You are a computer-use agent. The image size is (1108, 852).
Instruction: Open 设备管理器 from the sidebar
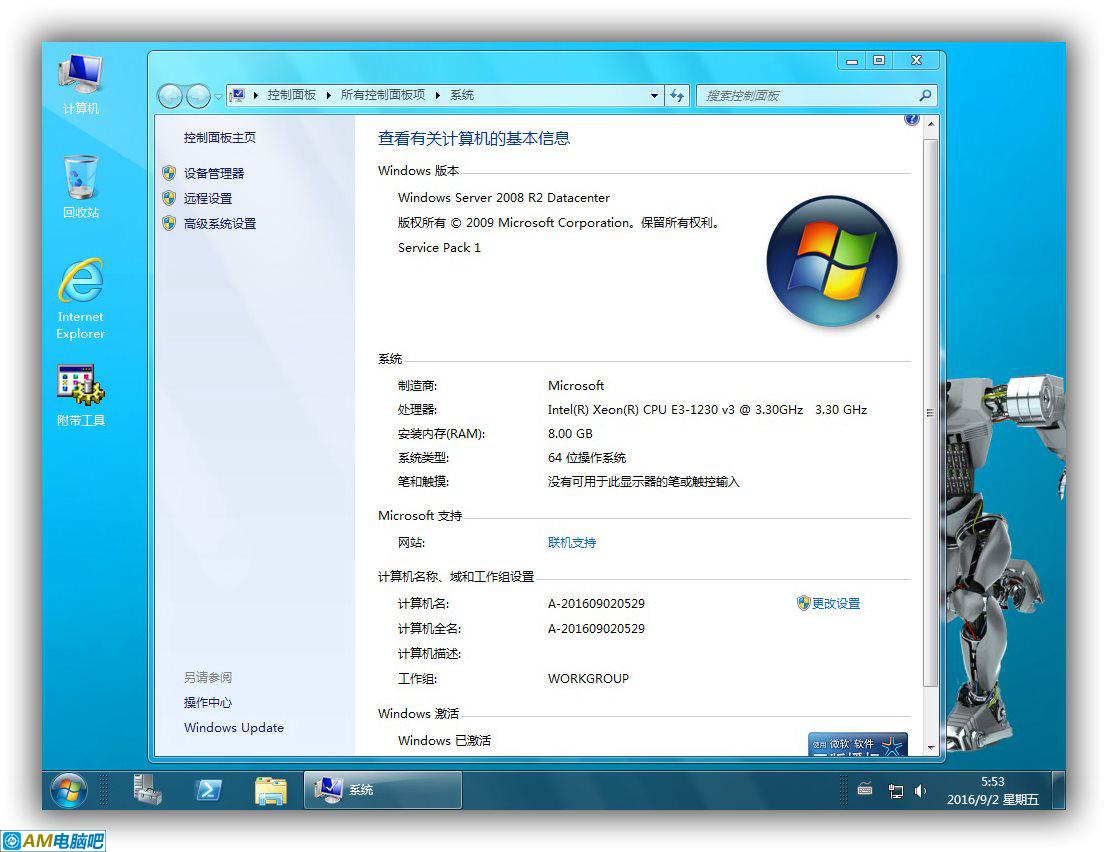coord(214,173)
